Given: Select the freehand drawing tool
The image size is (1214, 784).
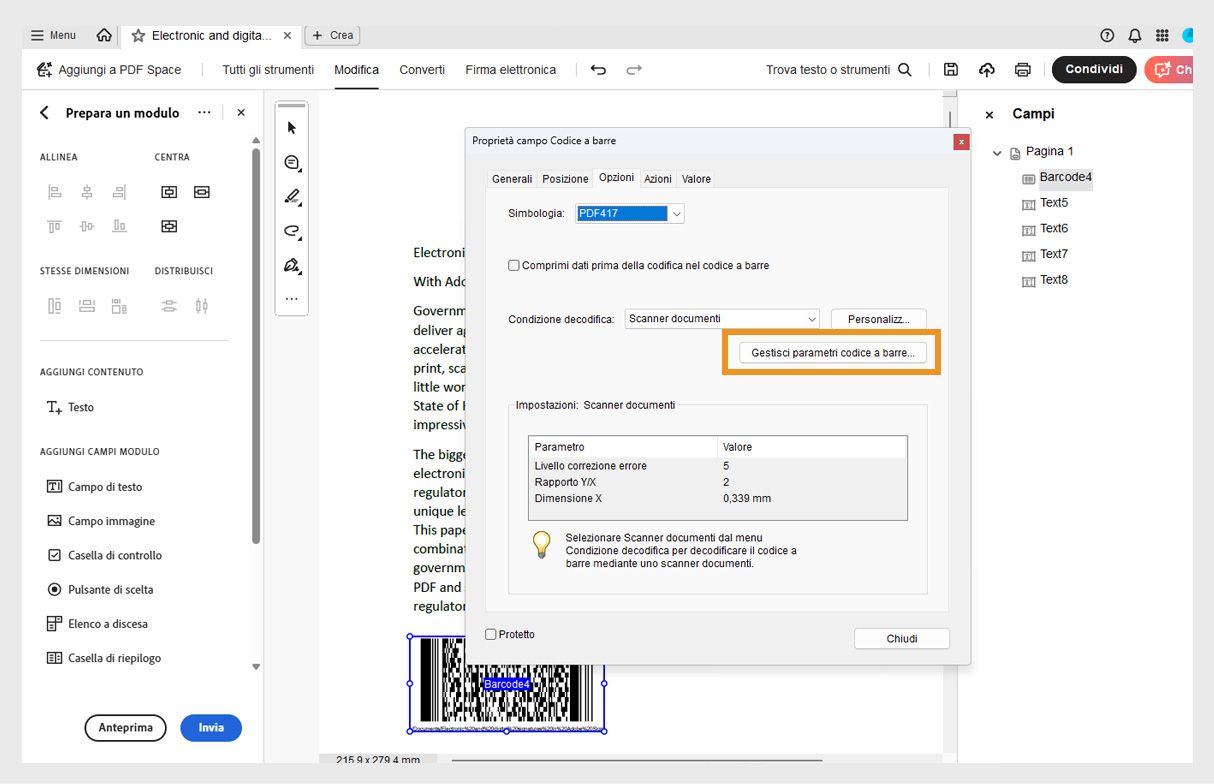Looking at the screenshot, I should click(x=291, y=231).
